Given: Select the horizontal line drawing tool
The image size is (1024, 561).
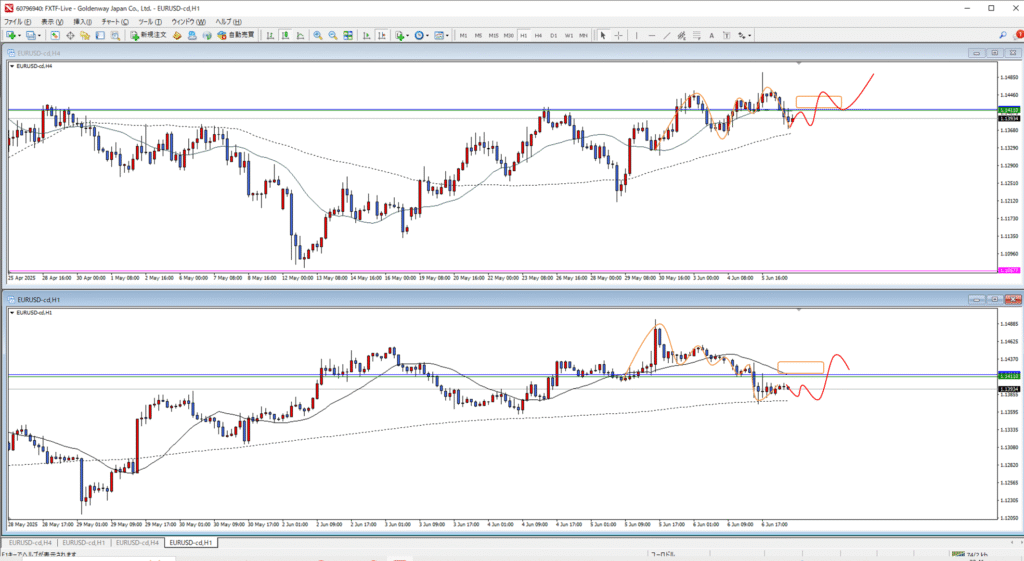Looking at the screenshot, I should [652, 35].
